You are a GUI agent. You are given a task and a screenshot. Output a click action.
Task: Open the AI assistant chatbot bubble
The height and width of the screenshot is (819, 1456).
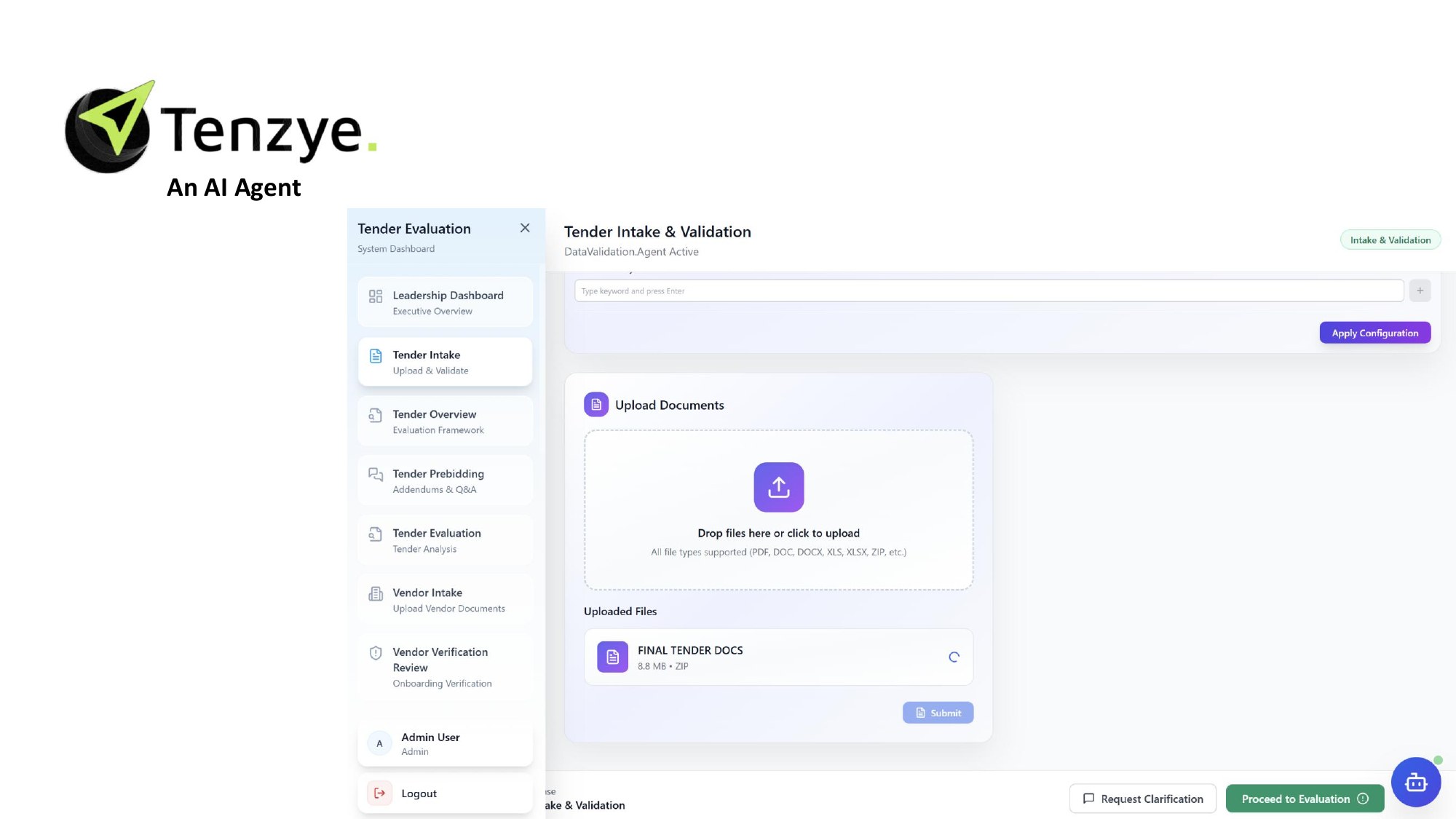click(x=1416, y=783)
